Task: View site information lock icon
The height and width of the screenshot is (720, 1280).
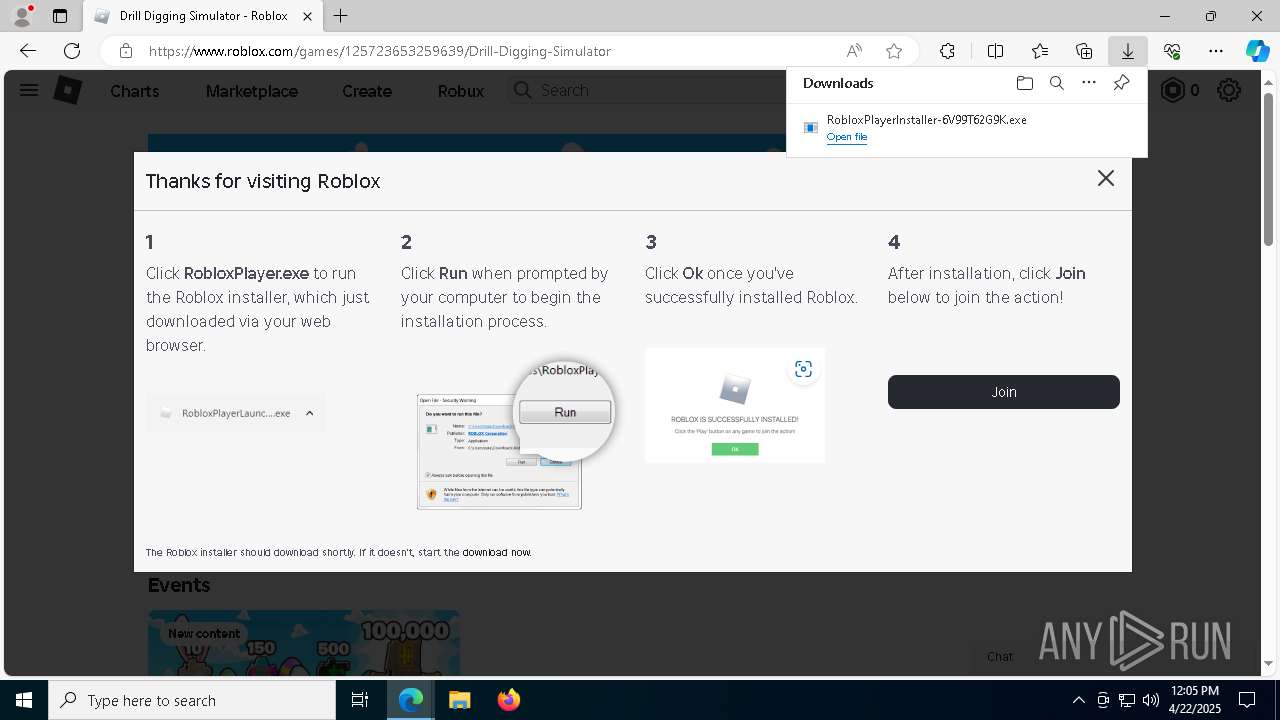Action: 126,51
